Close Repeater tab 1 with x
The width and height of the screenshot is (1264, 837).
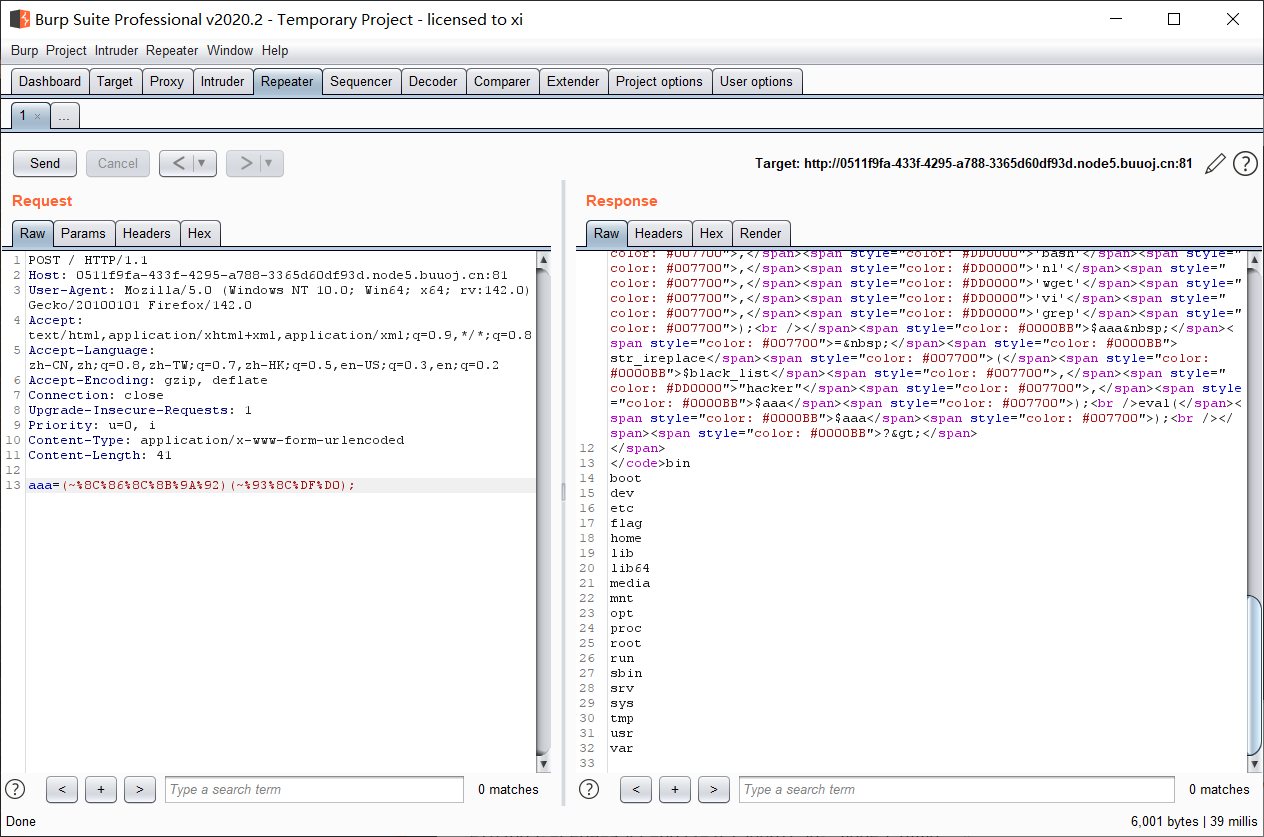point(38,116)
